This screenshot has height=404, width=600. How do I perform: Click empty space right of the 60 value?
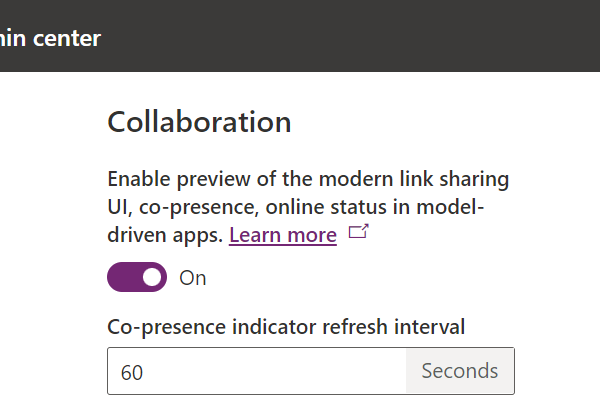280,372
